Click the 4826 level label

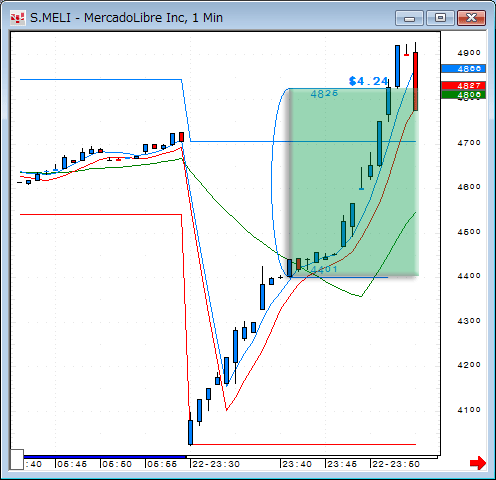(324, 94)
